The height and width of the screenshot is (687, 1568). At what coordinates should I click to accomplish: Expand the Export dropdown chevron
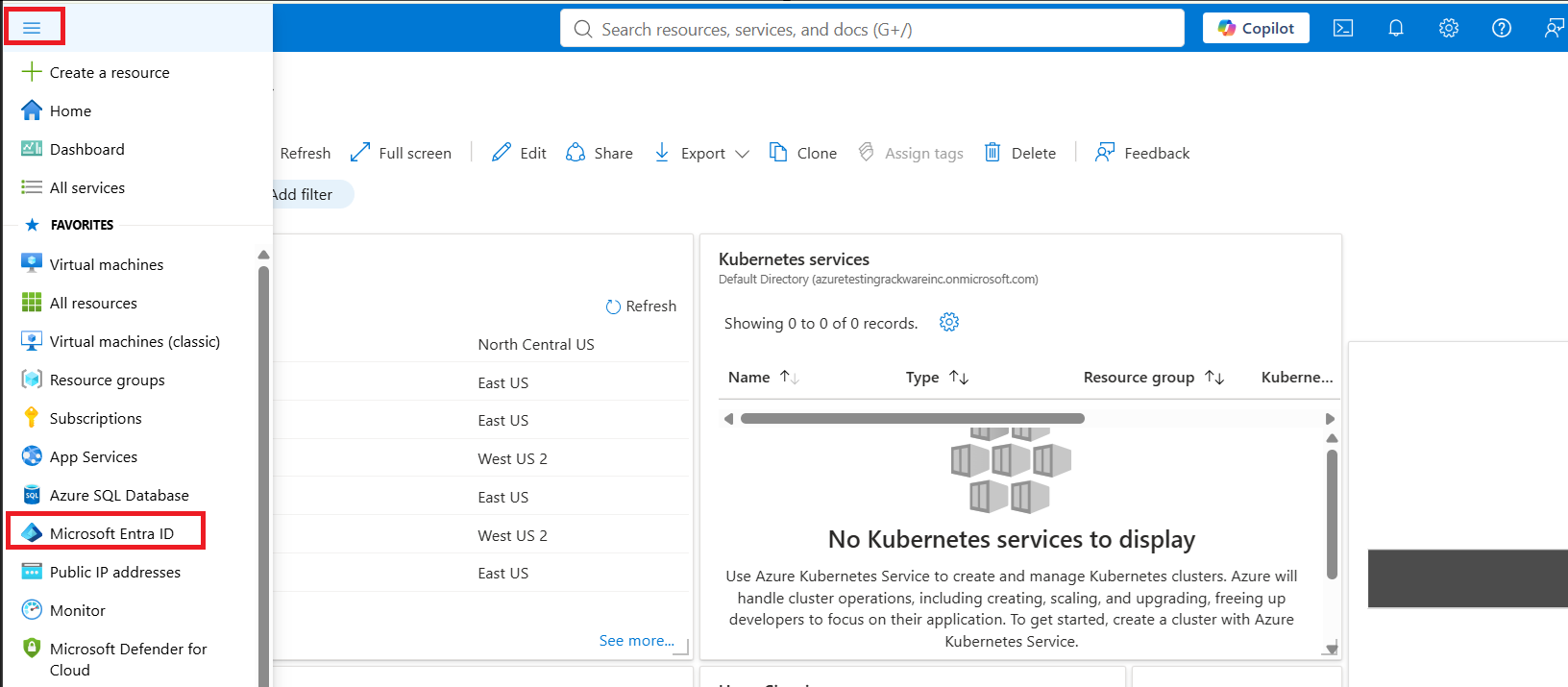[x=742, y=154]
